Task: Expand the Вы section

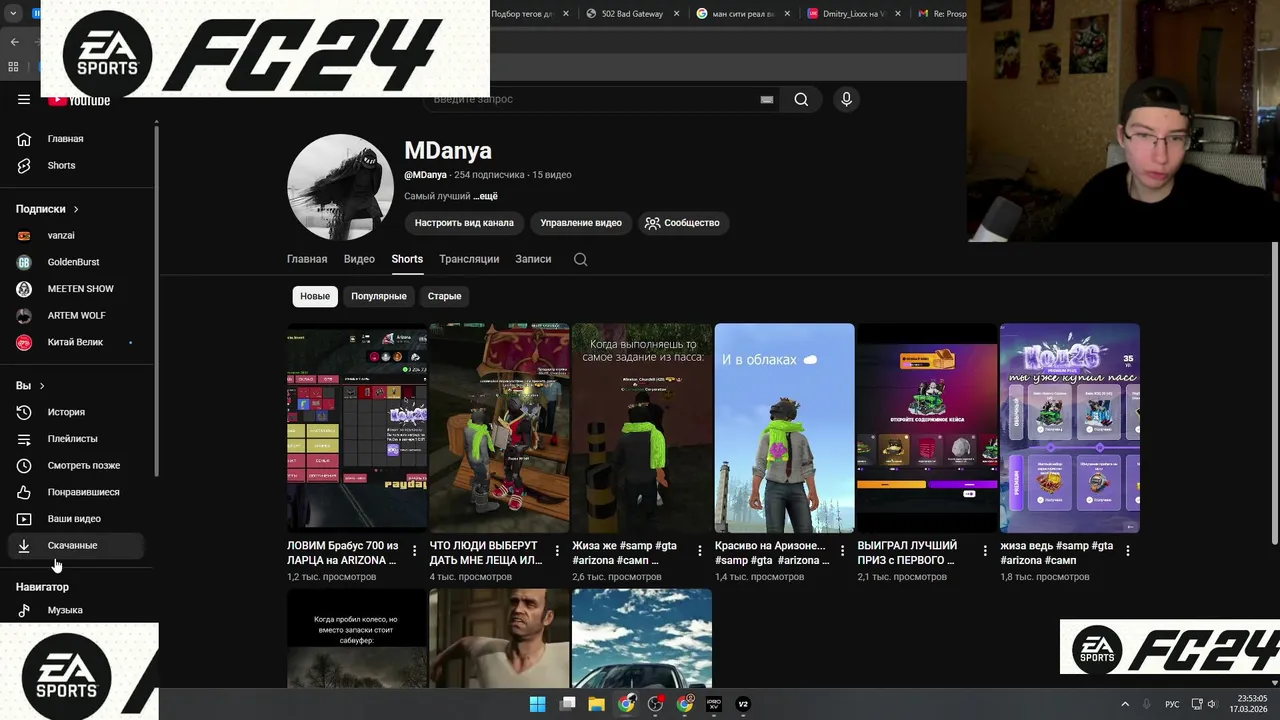Action: (x=30, y=386)
